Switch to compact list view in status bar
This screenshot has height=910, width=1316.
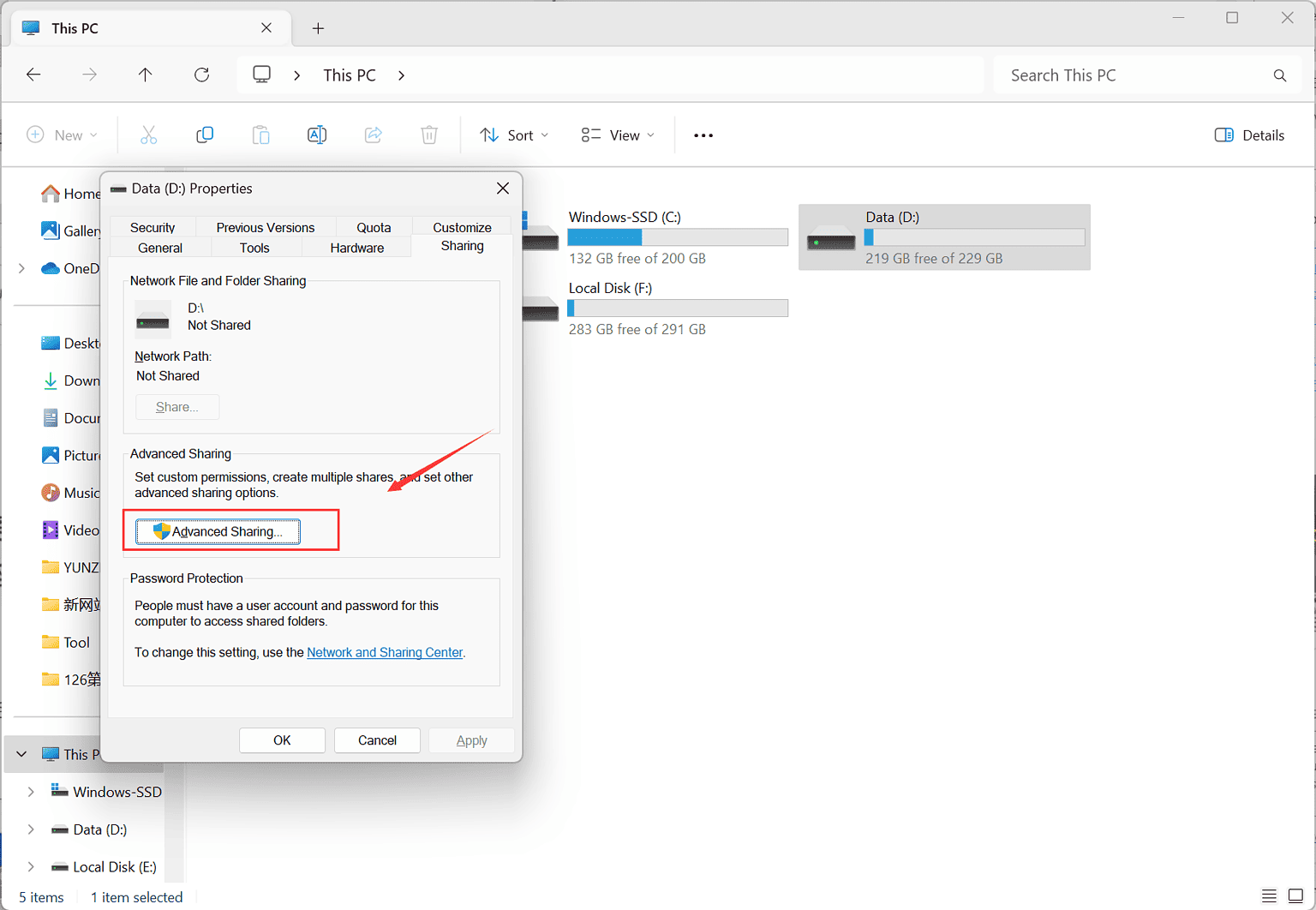click(1271, 895)
